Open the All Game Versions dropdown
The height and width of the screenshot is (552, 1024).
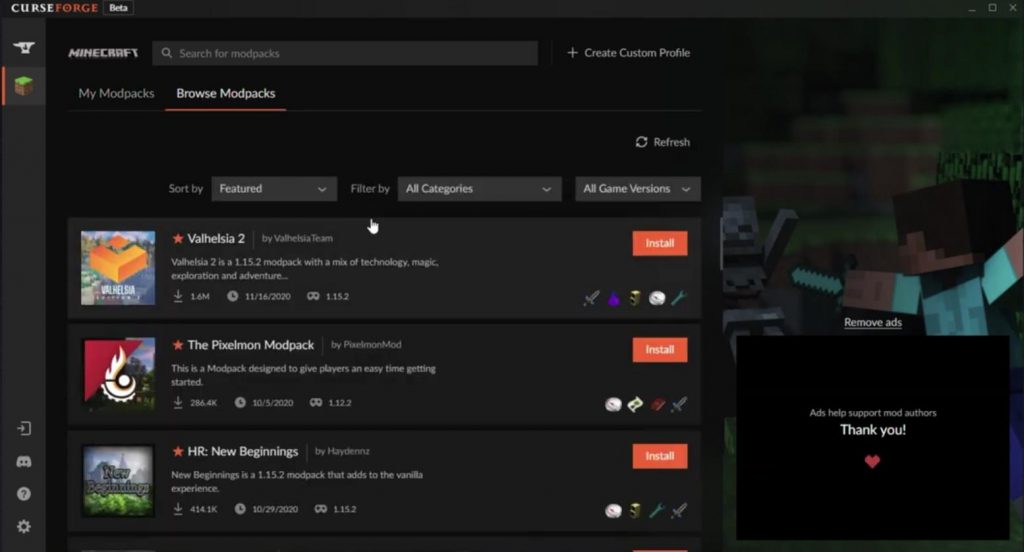tap(638, 189)
